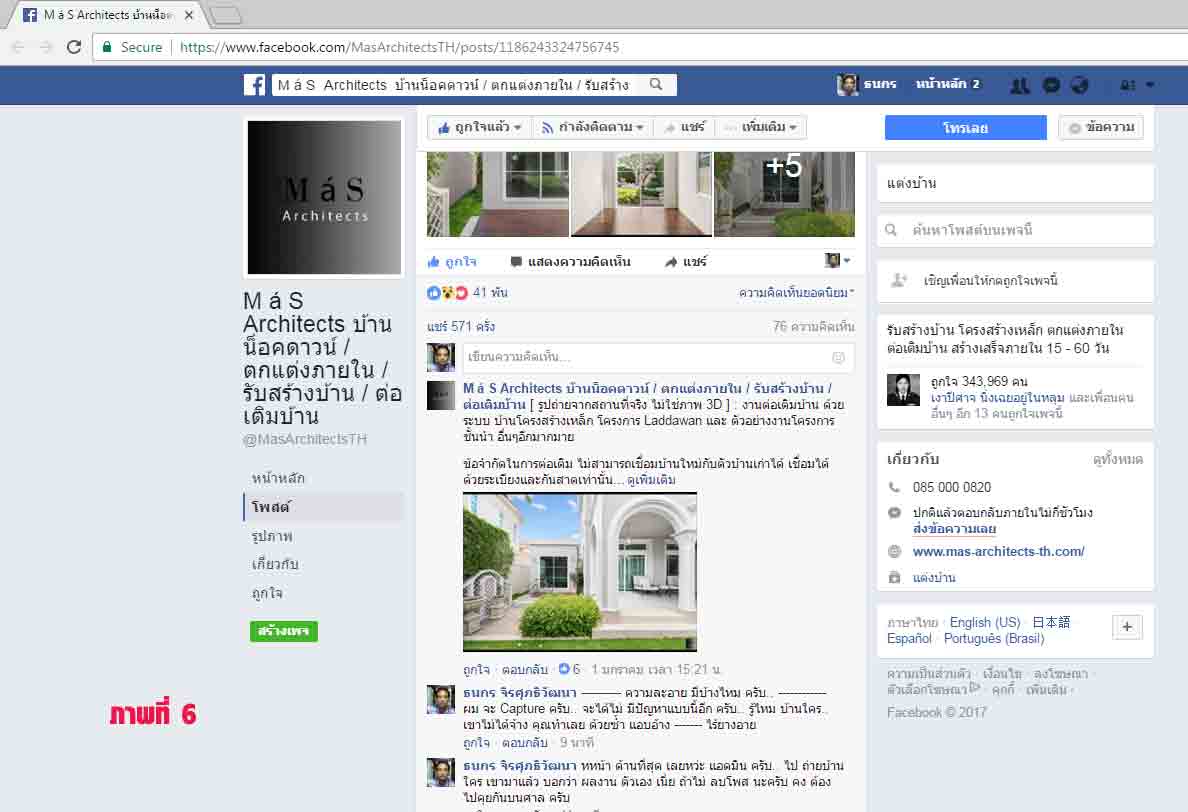Screen dimensions: 1188x812
Task: Click ธนกร profile name in header
Action: (880, 84)
